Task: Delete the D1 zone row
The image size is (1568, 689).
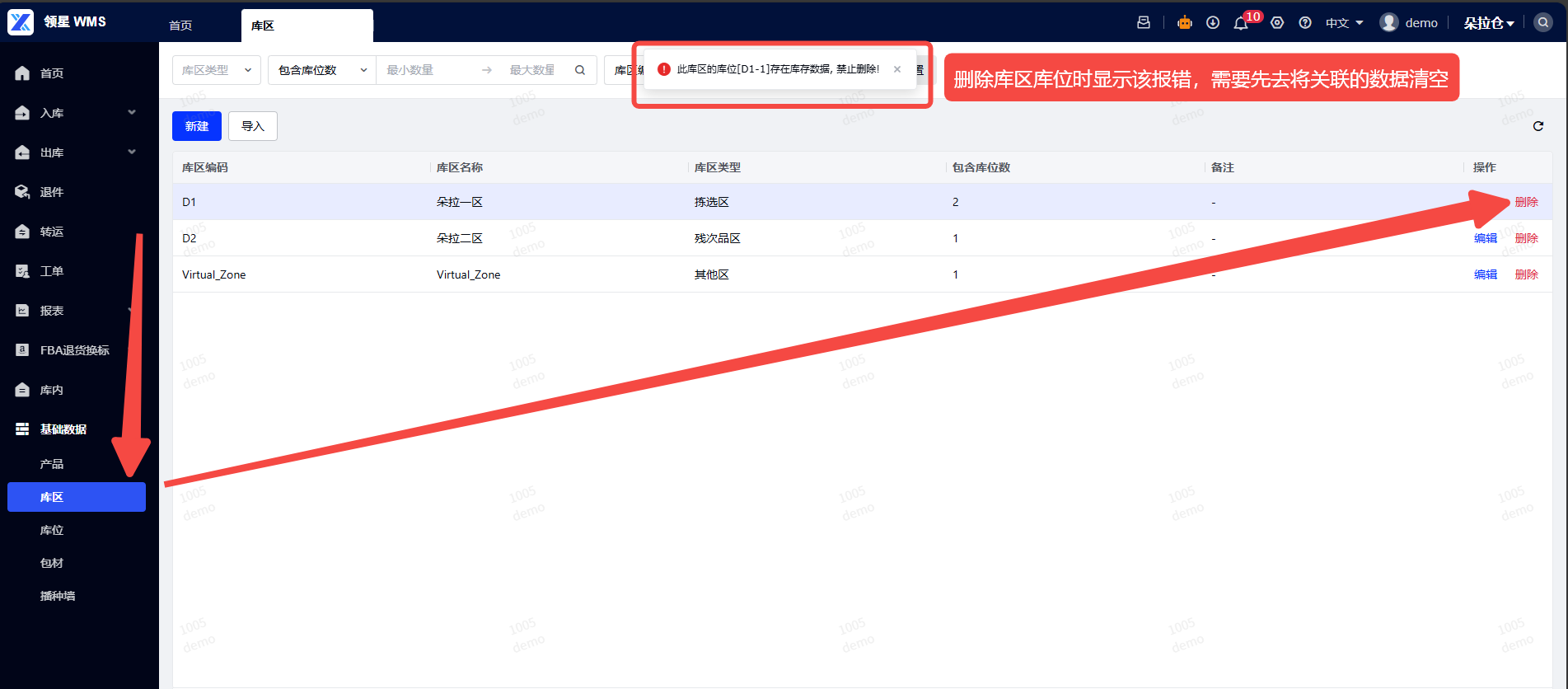Action: (1526, 202)
